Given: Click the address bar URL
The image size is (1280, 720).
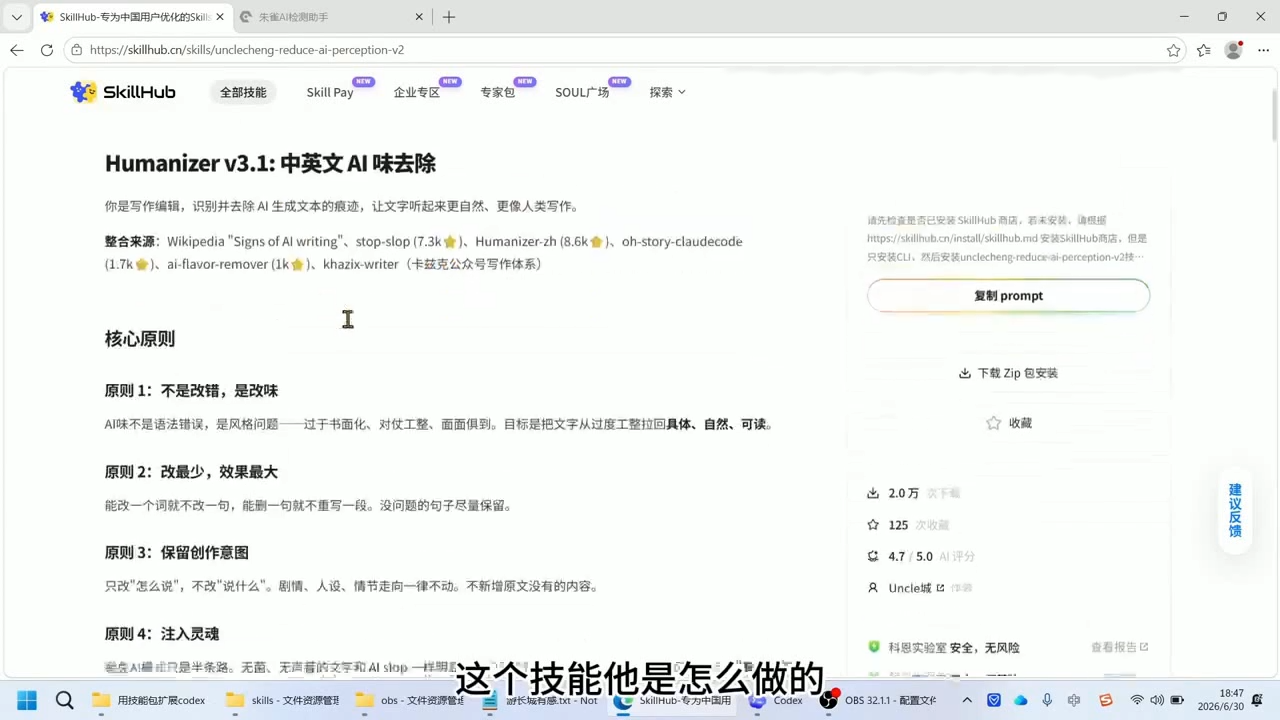Looking at the screenshot, I should 247,50.
